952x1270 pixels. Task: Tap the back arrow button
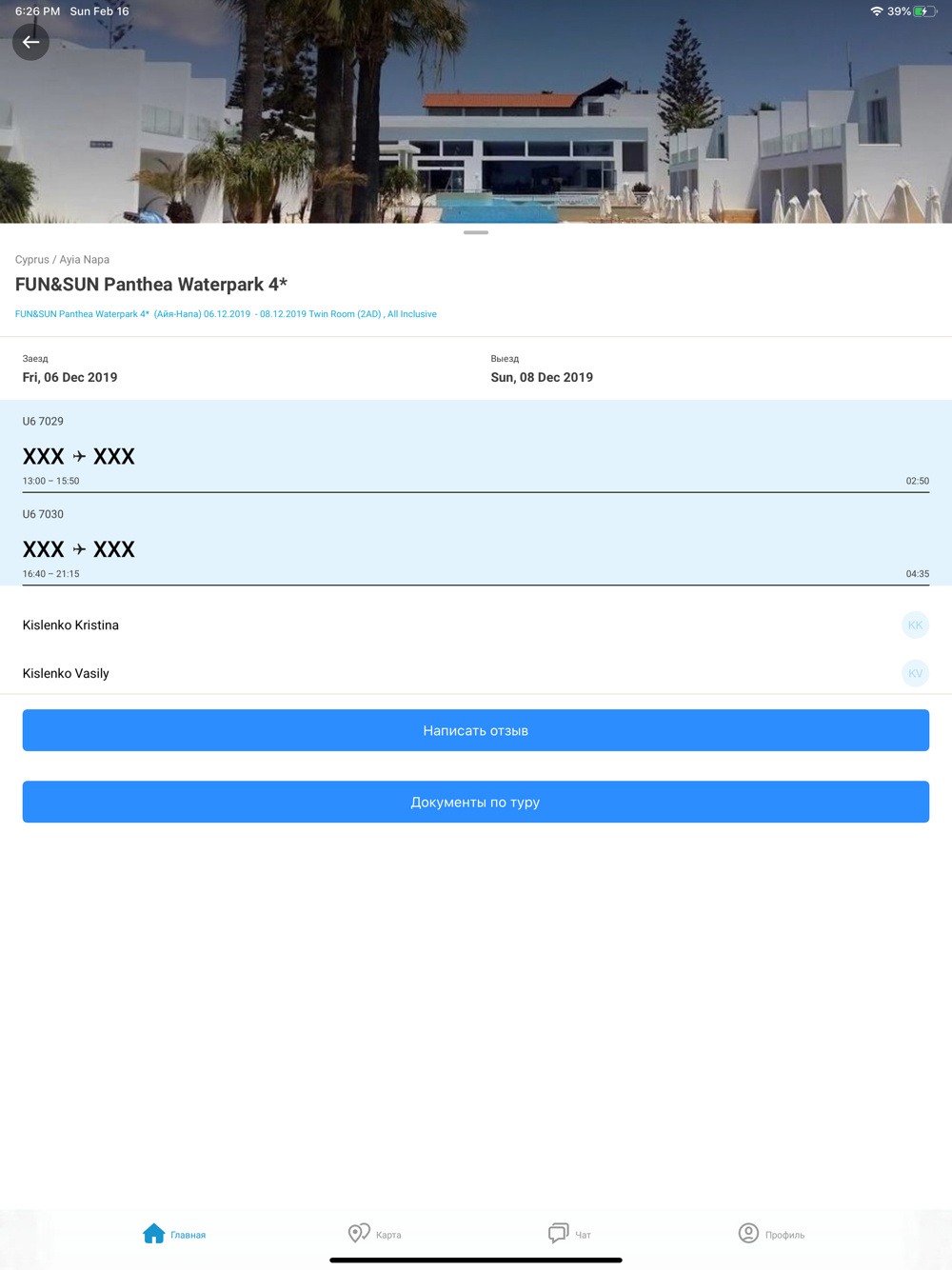click(x=30, y=42)
